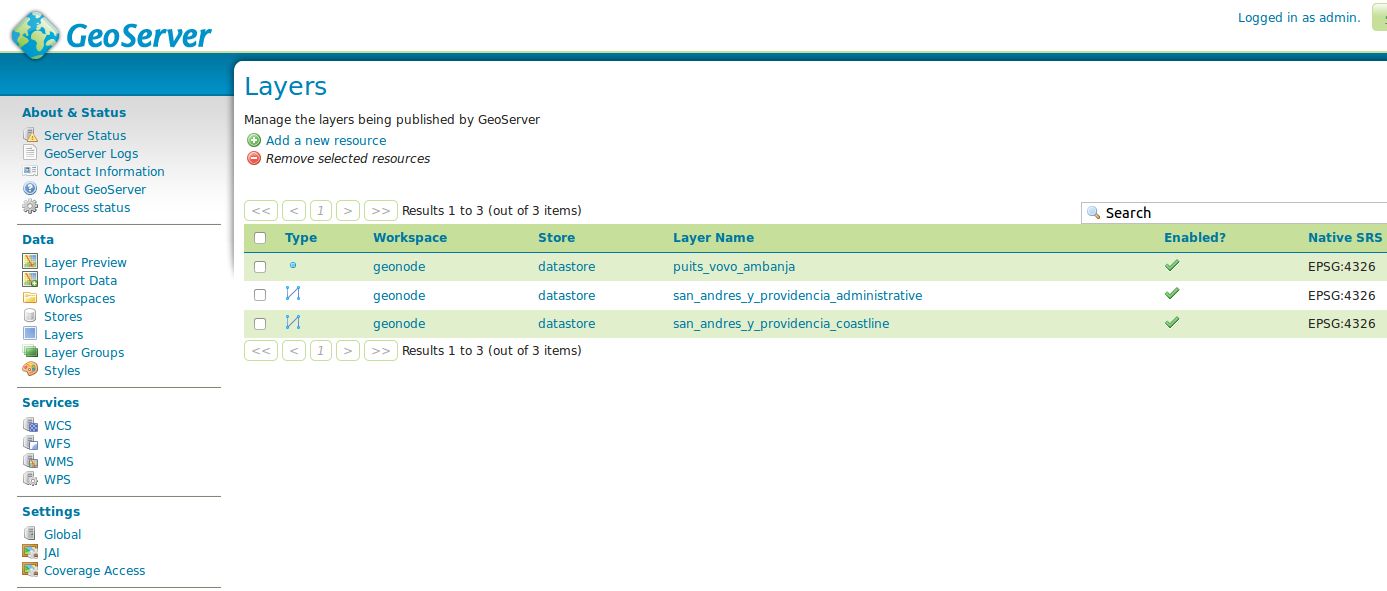The height and width of the screenshot is (591, 1387).
Task: Click the Layer Groups icon
Action: click(x=30, y=352)
